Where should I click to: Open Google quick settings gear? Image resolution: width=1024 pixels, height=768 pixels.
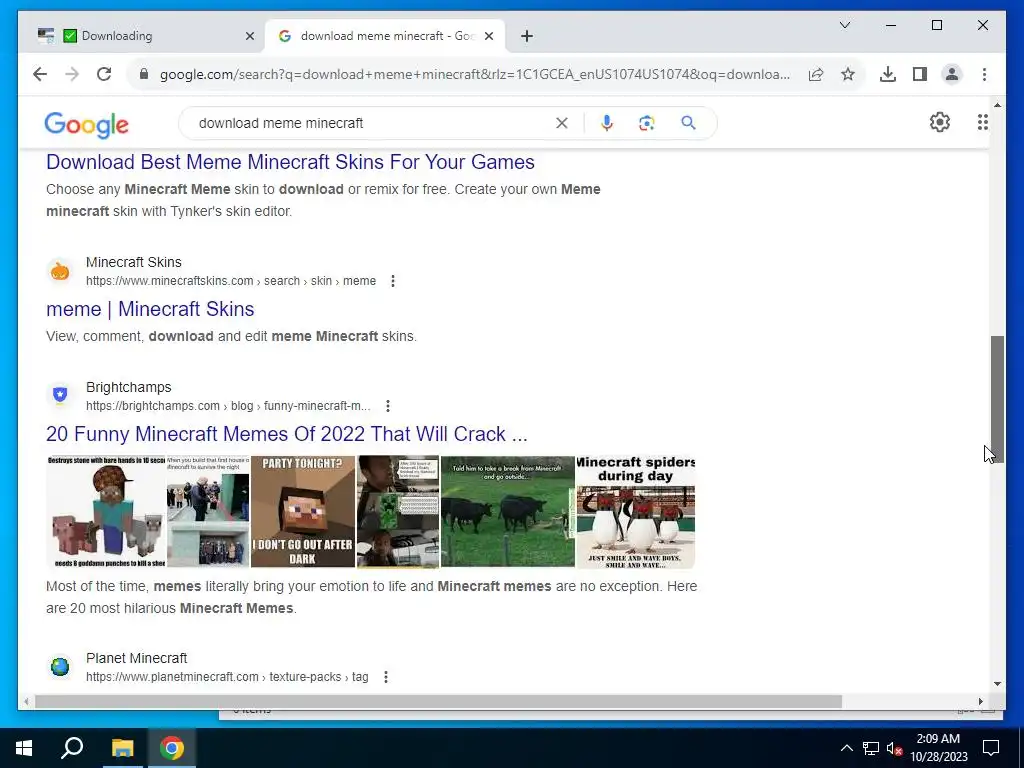pyautogui.click(x=940, y=122)
